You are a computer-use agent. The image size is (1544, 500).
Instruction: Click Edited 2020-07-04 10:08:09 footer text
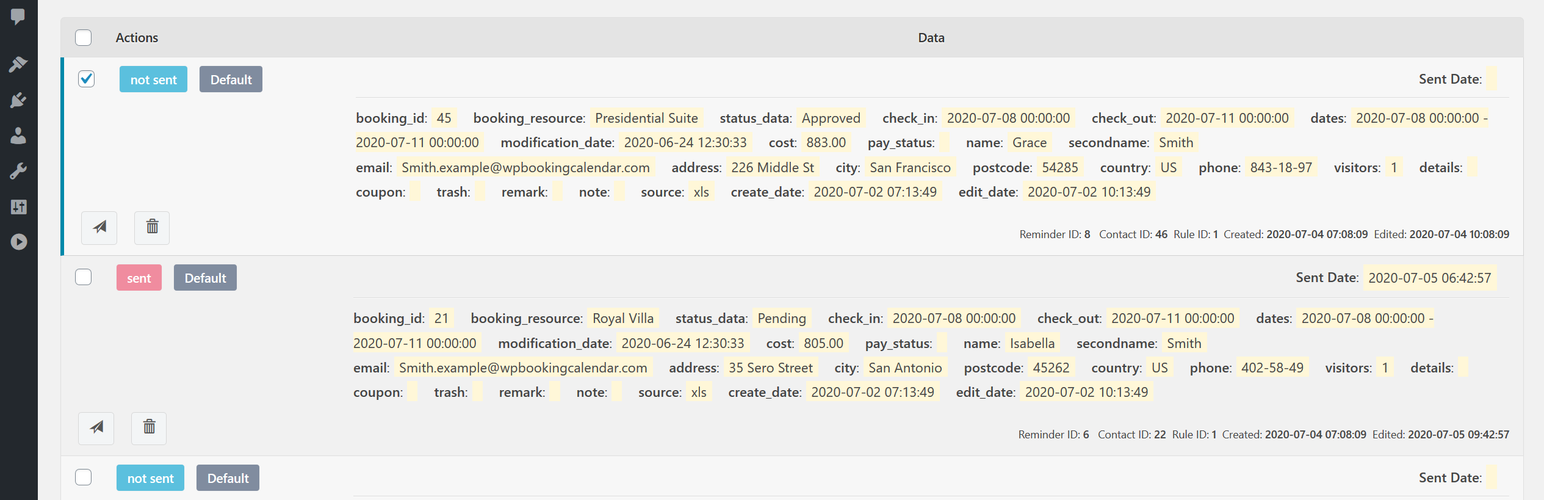(x=1441, y=234)
